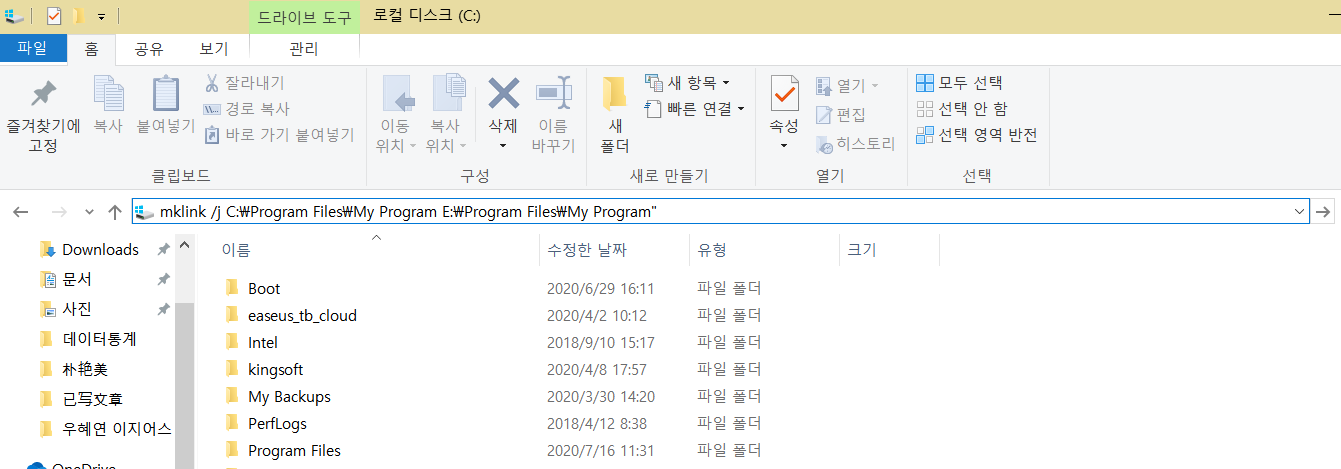
Task: Click the 2020/6/29 16:11 date cell
Action: coord(600,288)
